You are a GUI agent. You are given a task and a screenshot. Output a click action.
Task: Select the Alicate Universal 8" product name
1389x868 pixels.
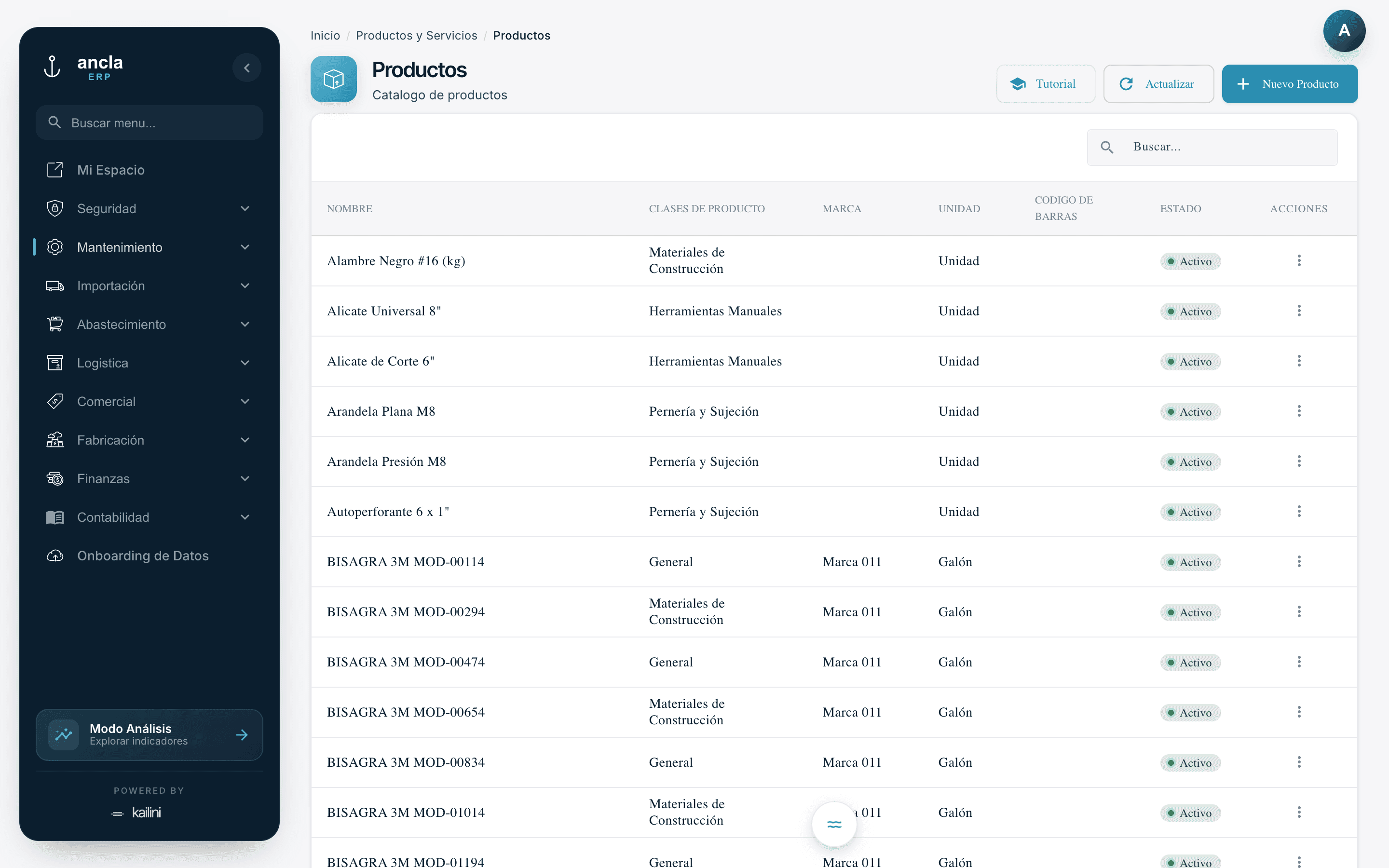pyautogui.click(x=384, y=311)
